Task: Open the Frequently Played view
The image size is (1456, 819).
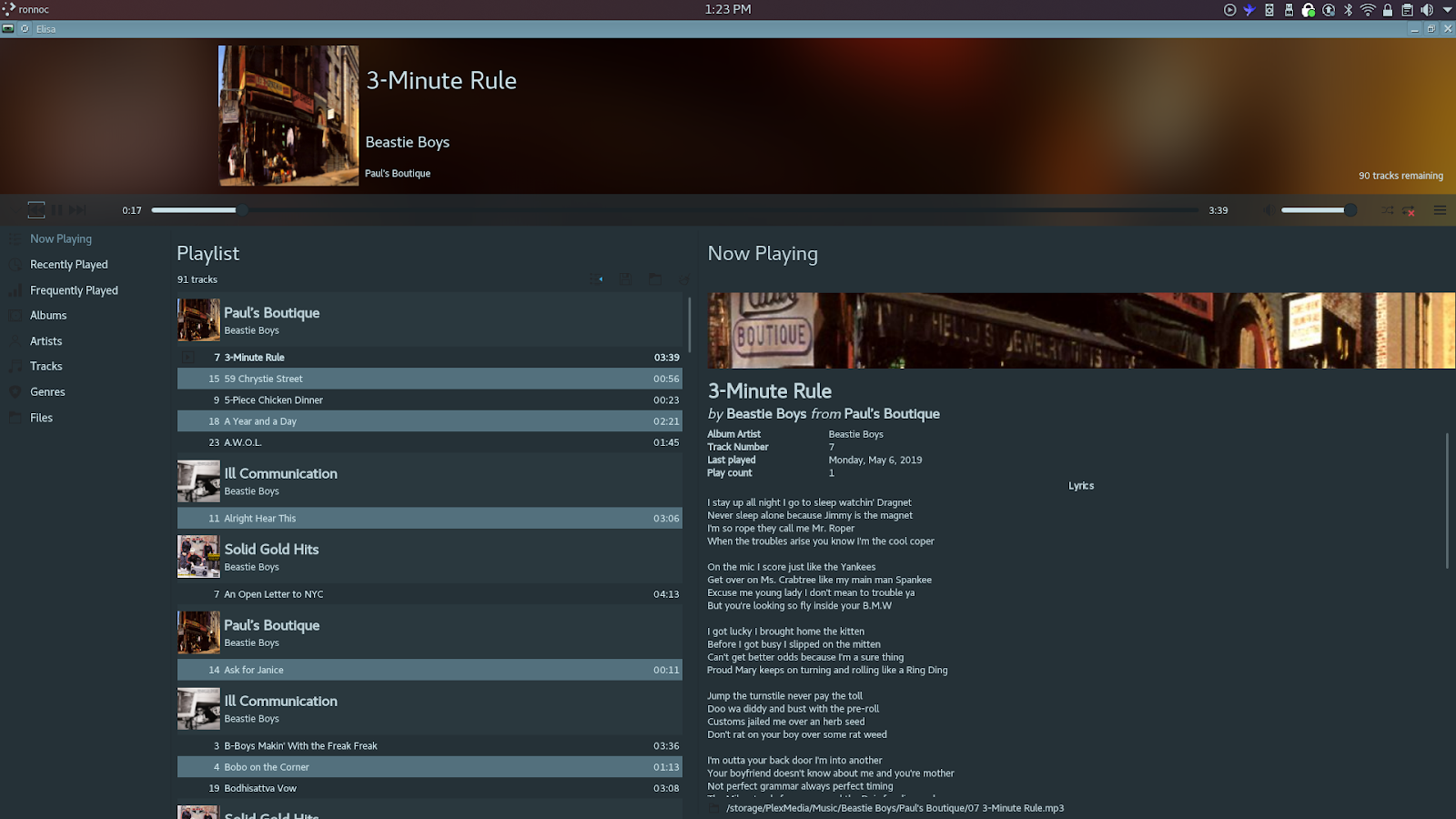Action: [x=74, y=289]
